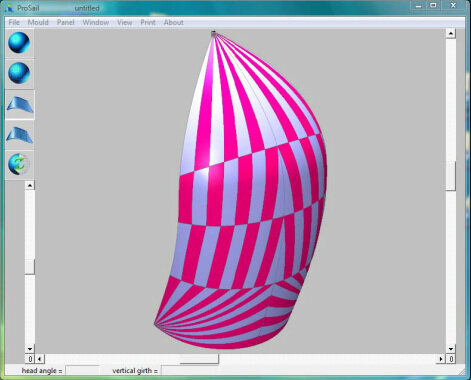Open the About menu

coord(173,22)
